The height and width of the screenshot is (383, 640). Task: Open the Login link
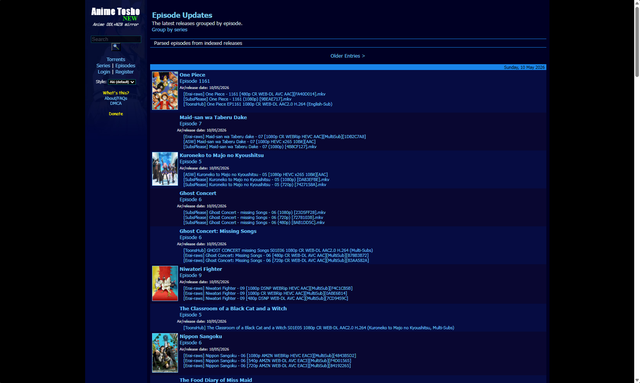pyautogui.click(x=104, y=72)
